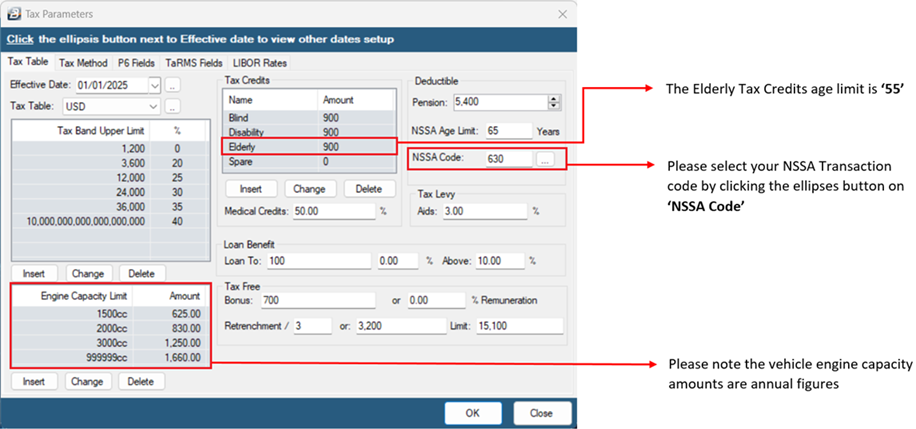Click Delete under the Engine Capacity table
This screenshot has width=916, height=429.
[x=141, y=382]
